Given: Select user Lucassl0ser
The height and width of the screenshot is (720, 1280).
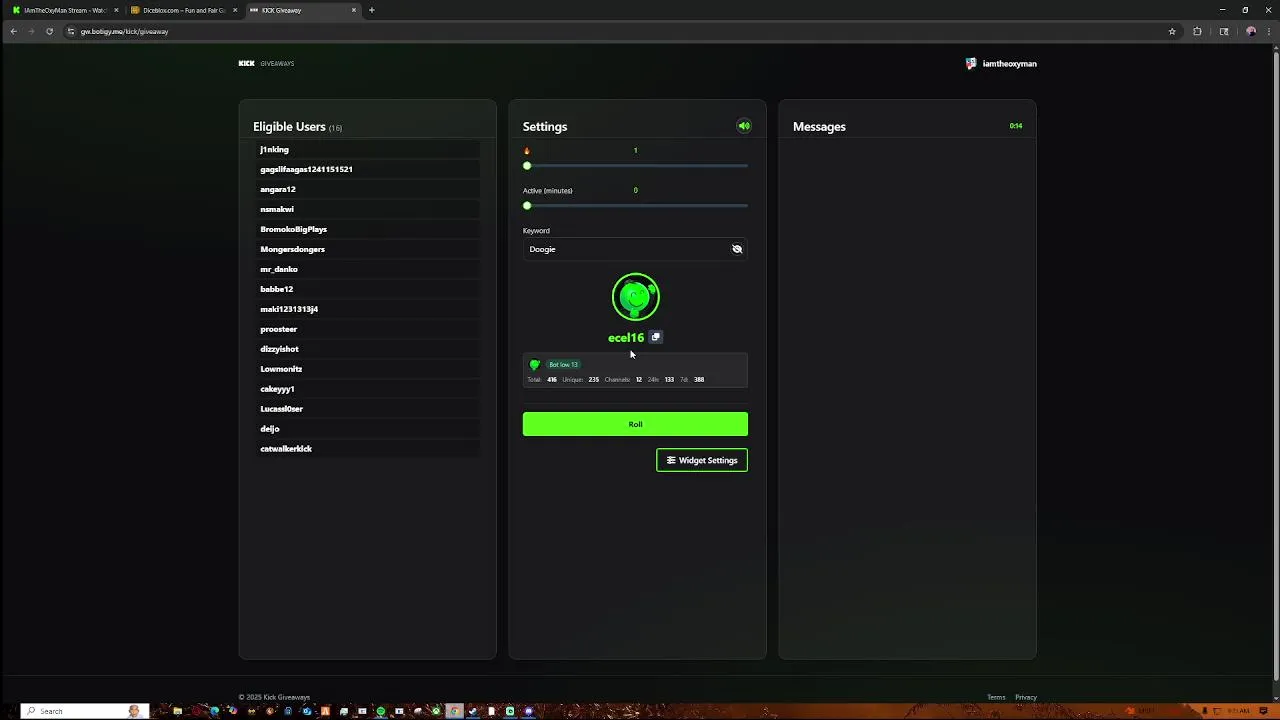Looking at the screenshot, I should point(367,409).
